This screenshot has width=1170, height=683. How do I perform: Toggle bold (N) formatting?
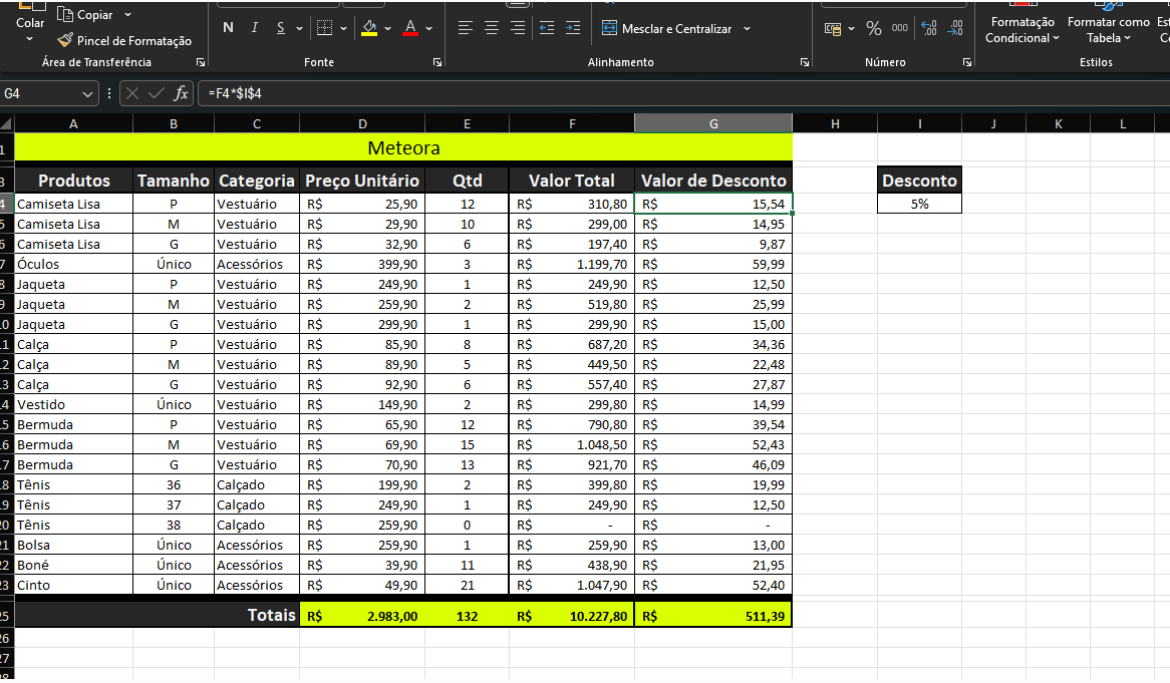228,28
